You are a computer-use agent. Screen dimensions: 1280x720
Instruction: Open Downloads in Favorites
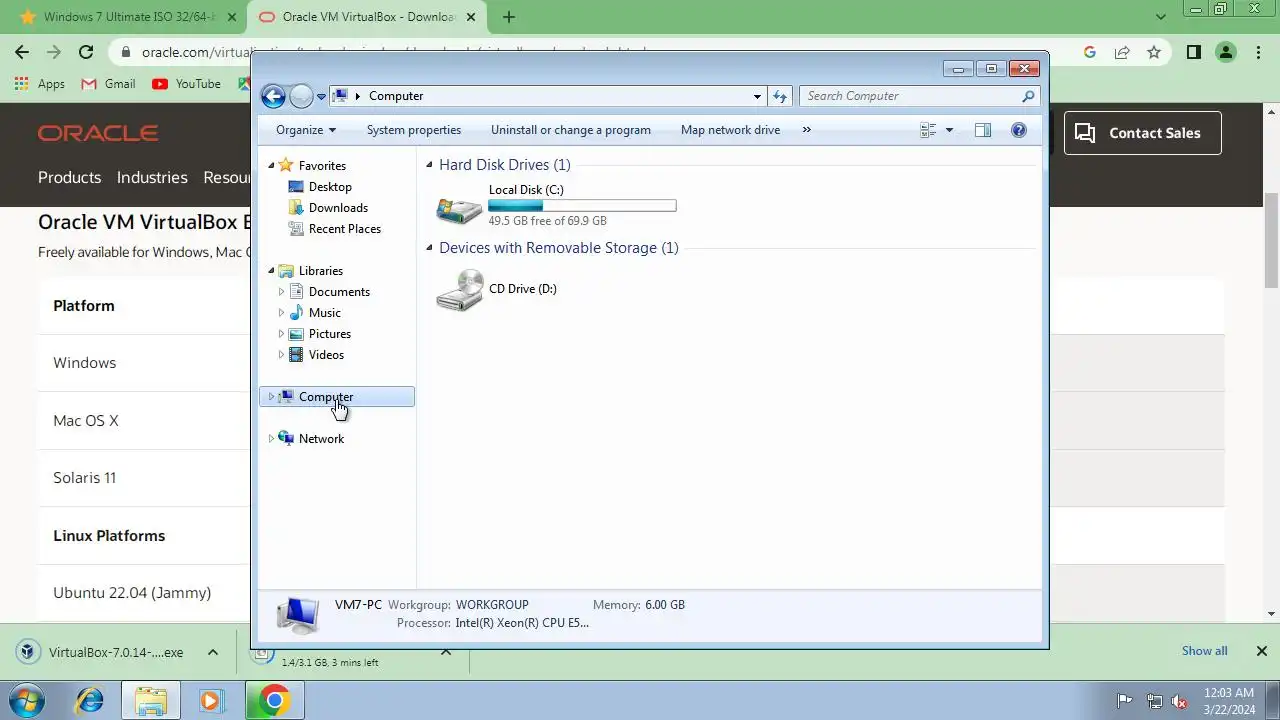click(338, 208)
